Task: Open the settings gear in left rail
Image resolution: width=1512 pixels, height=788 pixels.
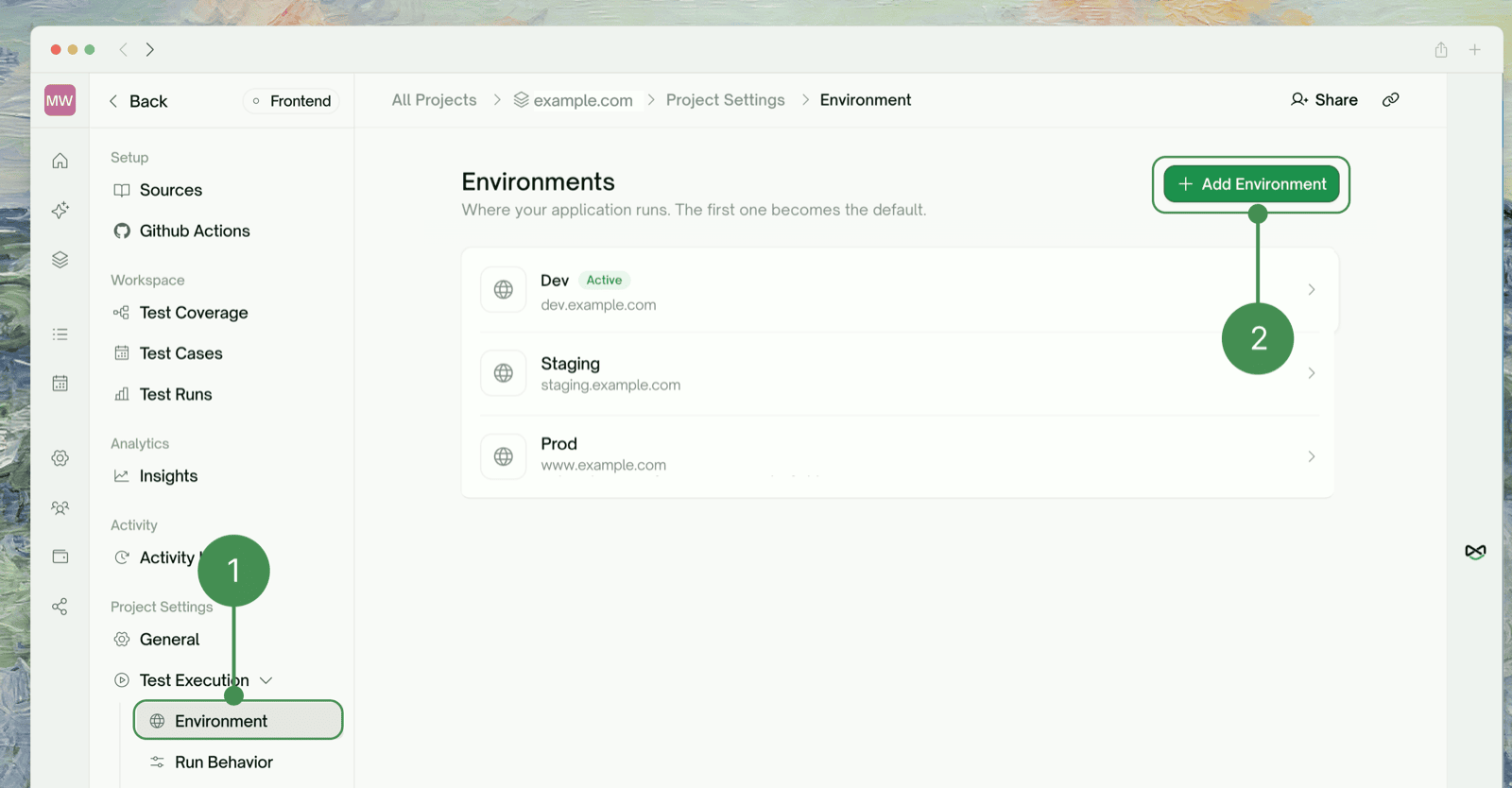Action: (x=60, y=458)
